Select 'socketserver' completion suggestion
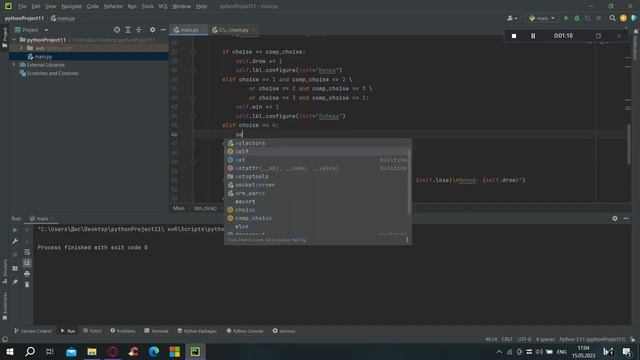Viewport: 640px width, 360px height. (x=318, y=185)
